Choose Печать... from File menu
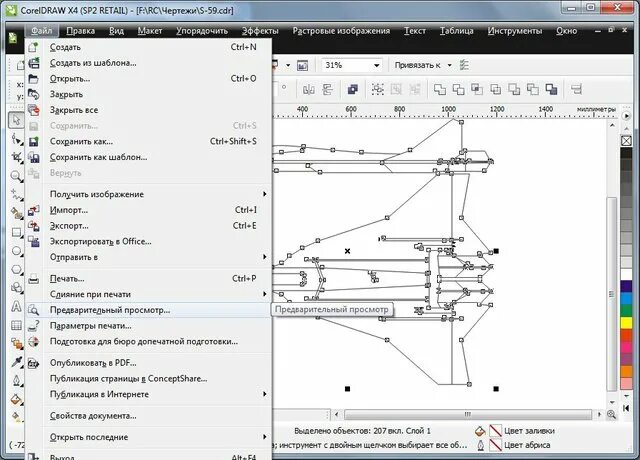Viewport: 640px width, 460px height. (149, 278)
